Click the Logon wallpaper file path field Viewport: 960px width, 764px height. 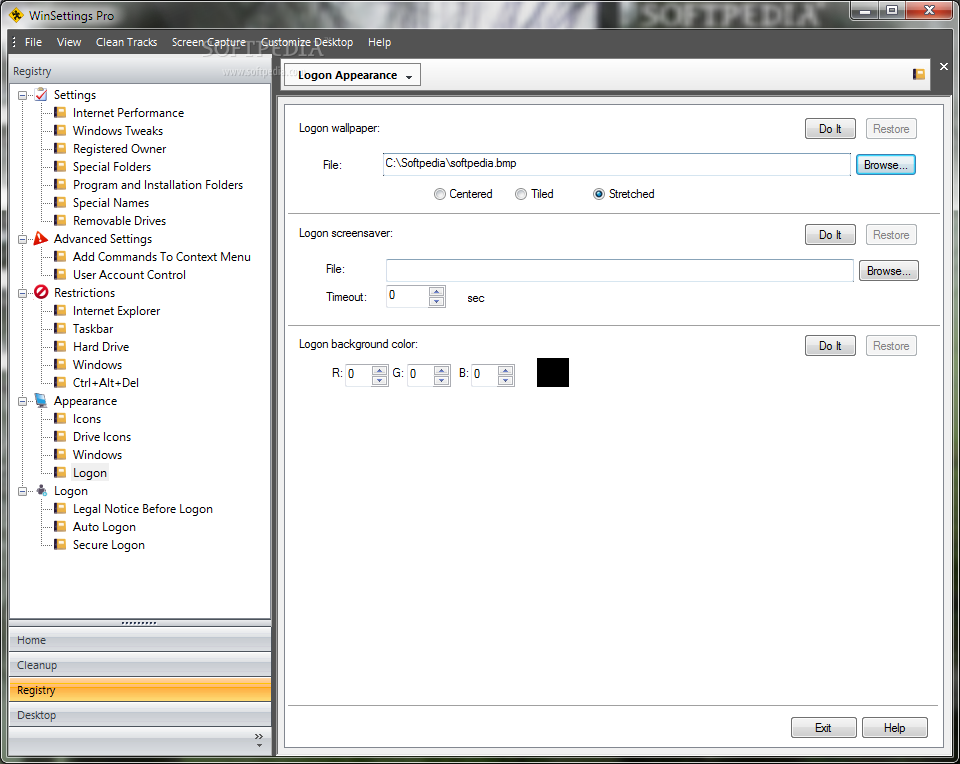617,164
